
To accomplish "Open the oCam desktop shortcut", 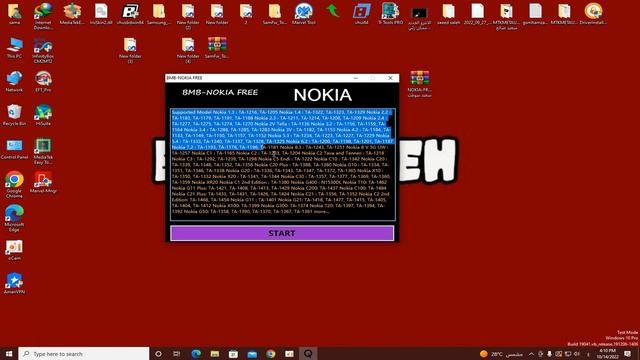I will [x=14, y=250].
